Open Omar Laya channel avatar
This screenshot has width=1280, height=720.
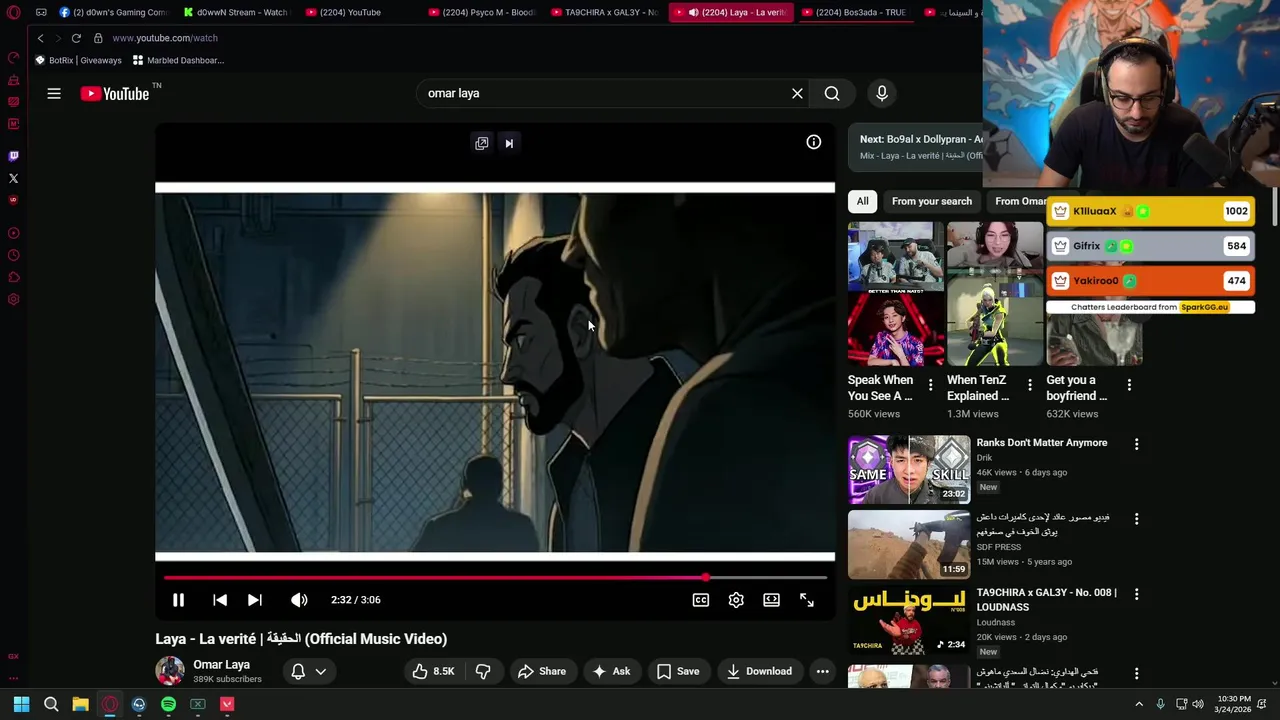pos(170,671)
